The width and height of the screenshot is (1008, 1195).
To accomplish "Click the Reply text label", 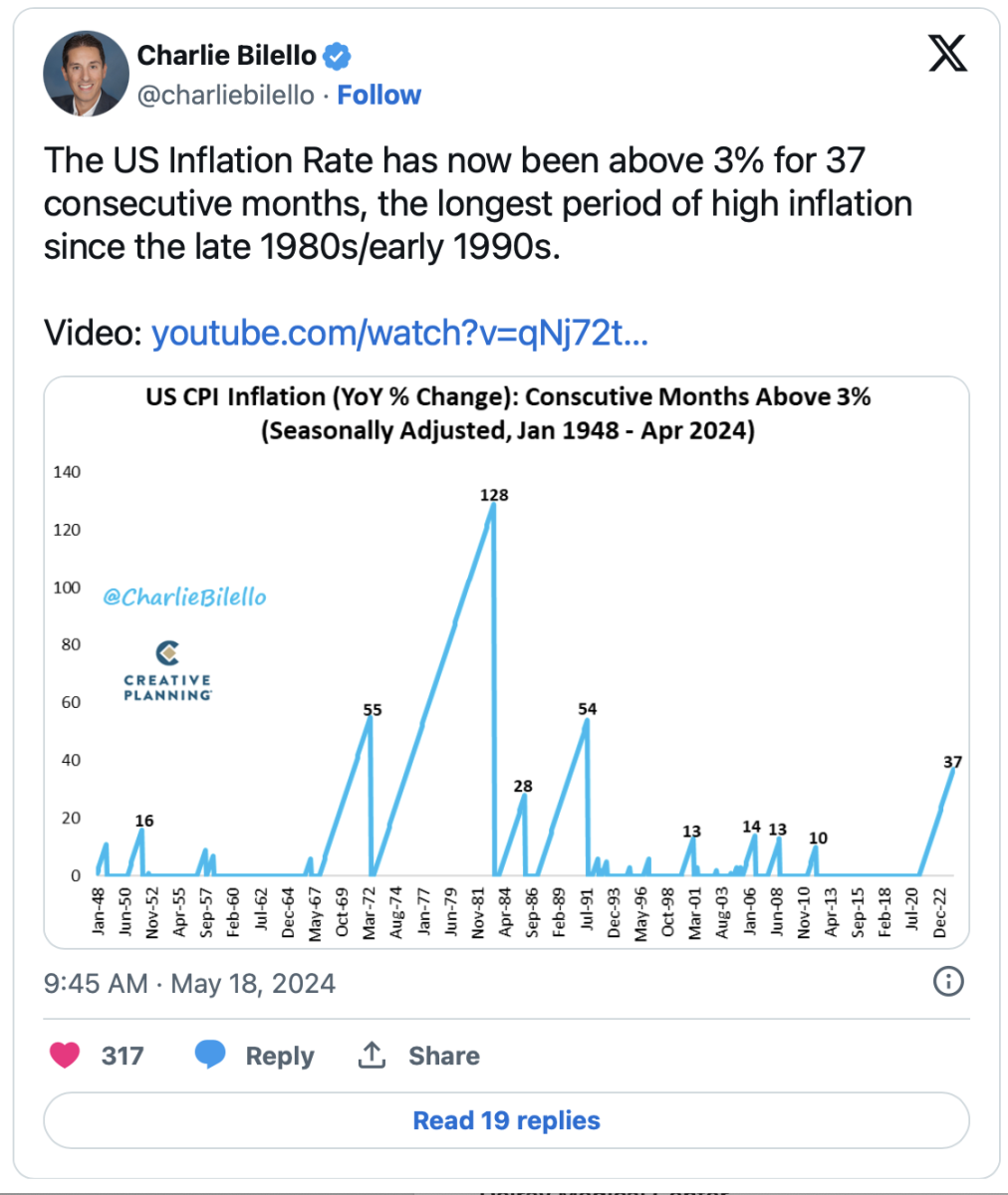I will pos(280,1056).
